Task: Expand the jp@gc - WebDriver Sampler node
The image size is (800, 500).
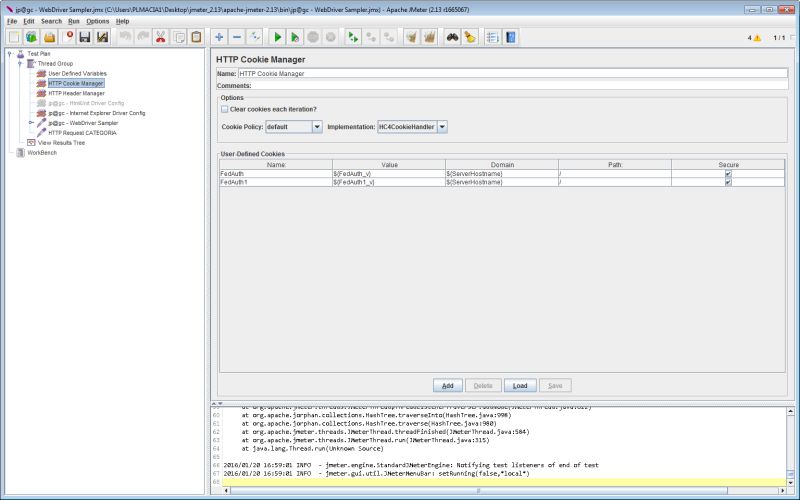Action: (x=31, y=123)
